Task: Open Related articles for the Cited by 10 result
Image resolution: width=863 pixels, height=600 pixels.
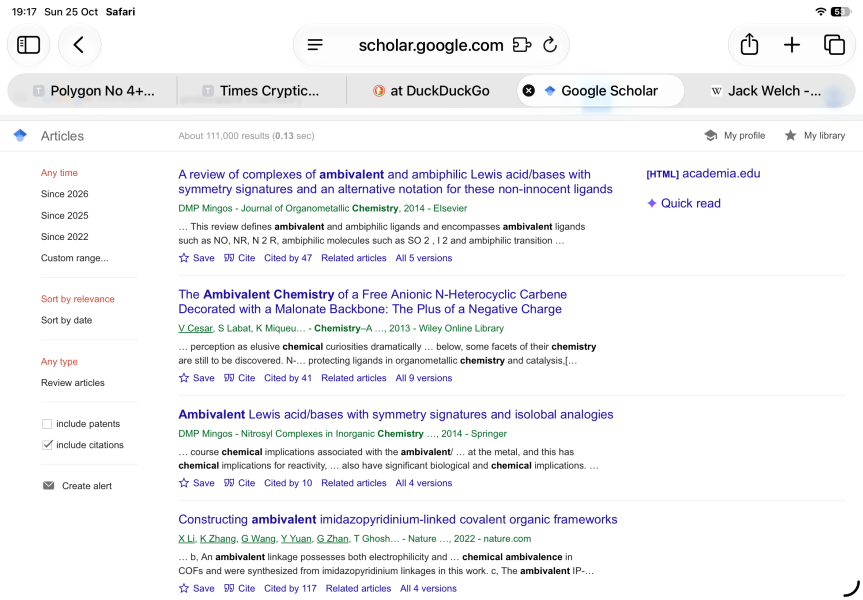Action: [x=354, y=483]
